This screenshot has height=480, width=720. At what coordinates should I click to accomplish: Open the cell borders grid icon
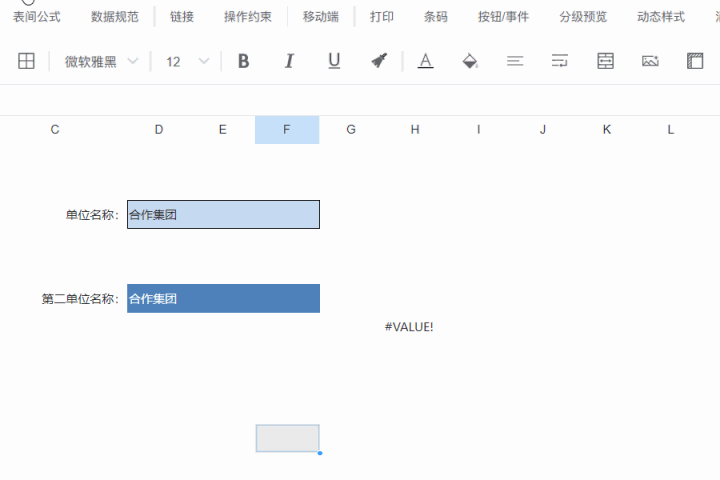click(26, 61)
